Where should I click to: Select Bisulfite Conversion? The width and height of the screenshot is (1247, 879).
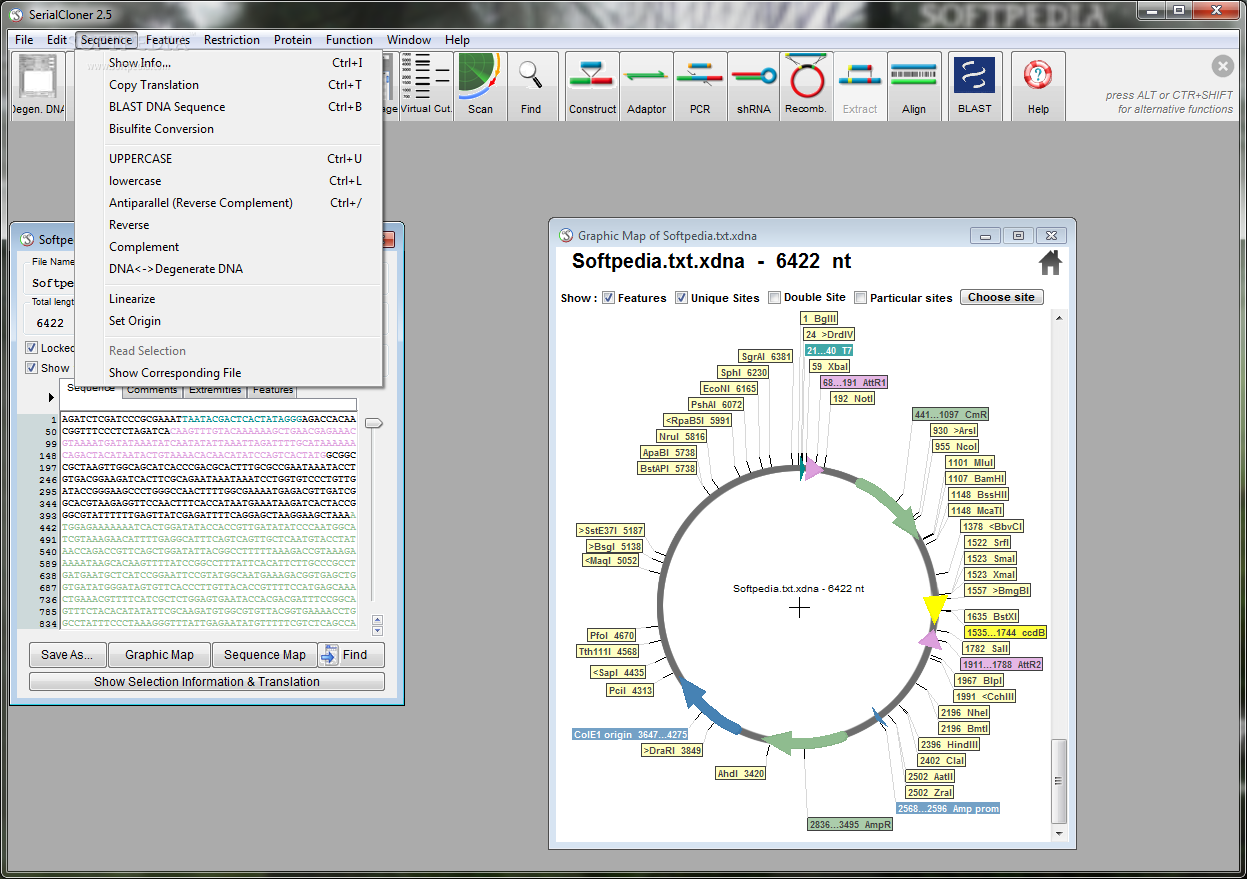229,129
